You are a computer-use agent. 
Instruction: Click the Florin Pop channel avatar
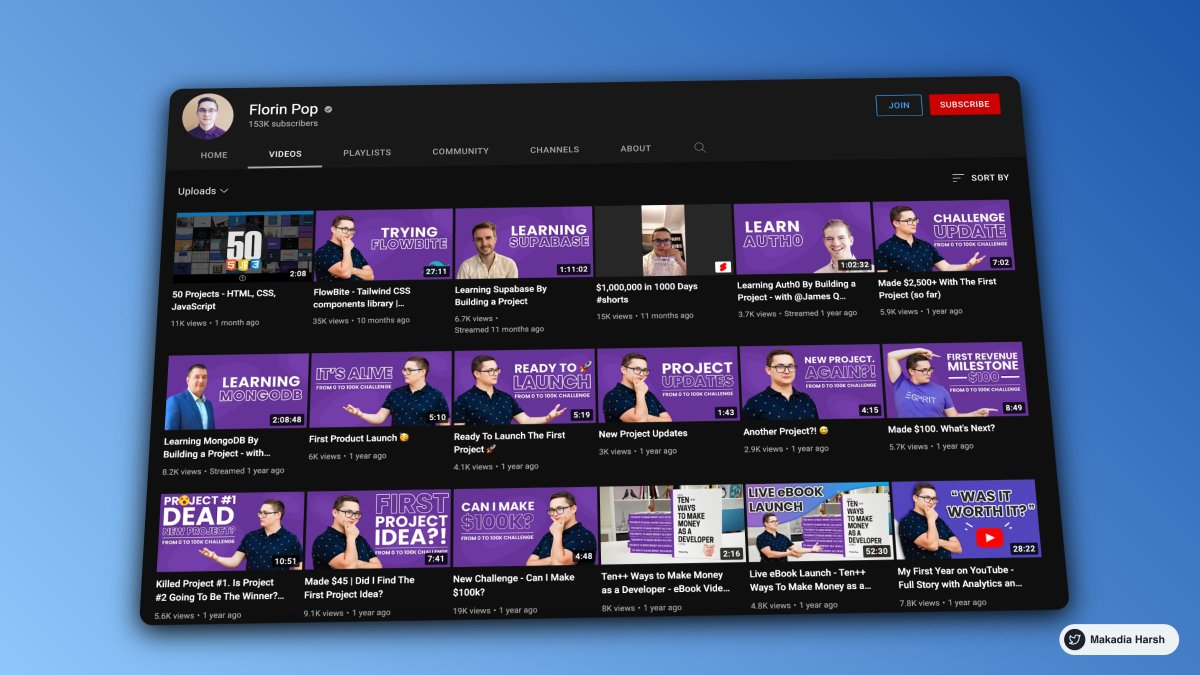(x=207, y=113)
